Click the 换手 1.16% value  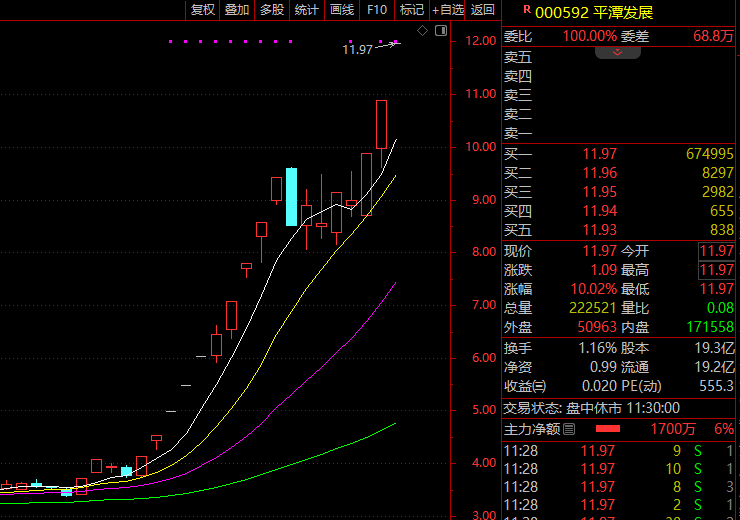pyautogui.click(x=597, y=348)
